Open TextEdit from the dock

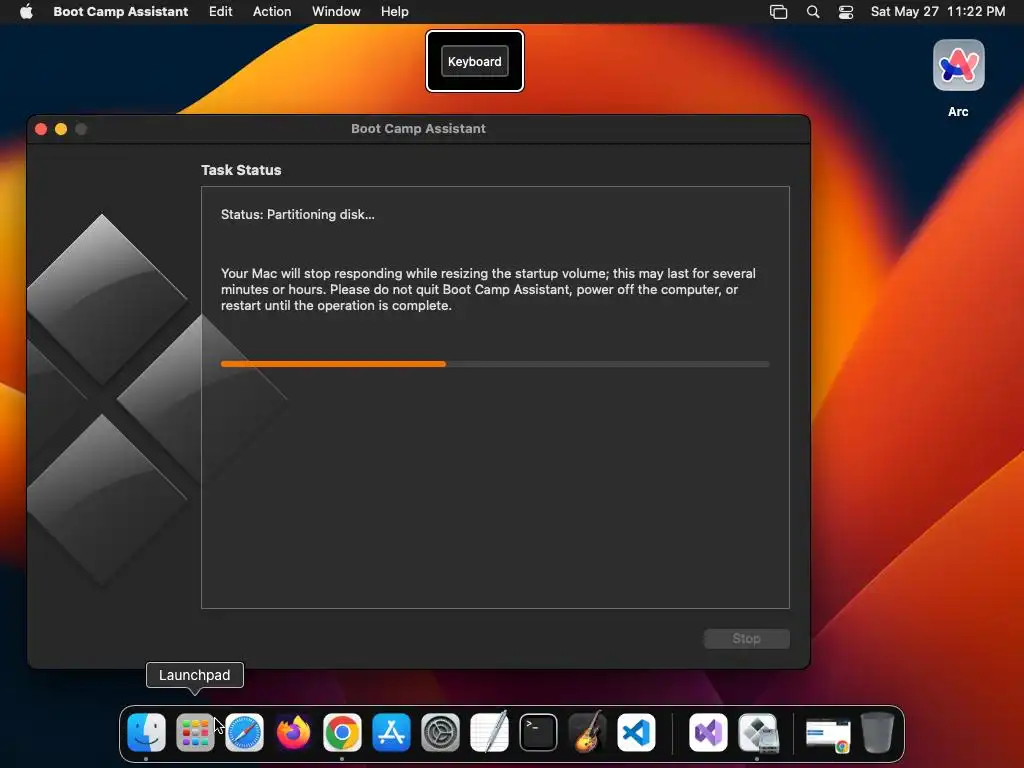click(489, 733)
